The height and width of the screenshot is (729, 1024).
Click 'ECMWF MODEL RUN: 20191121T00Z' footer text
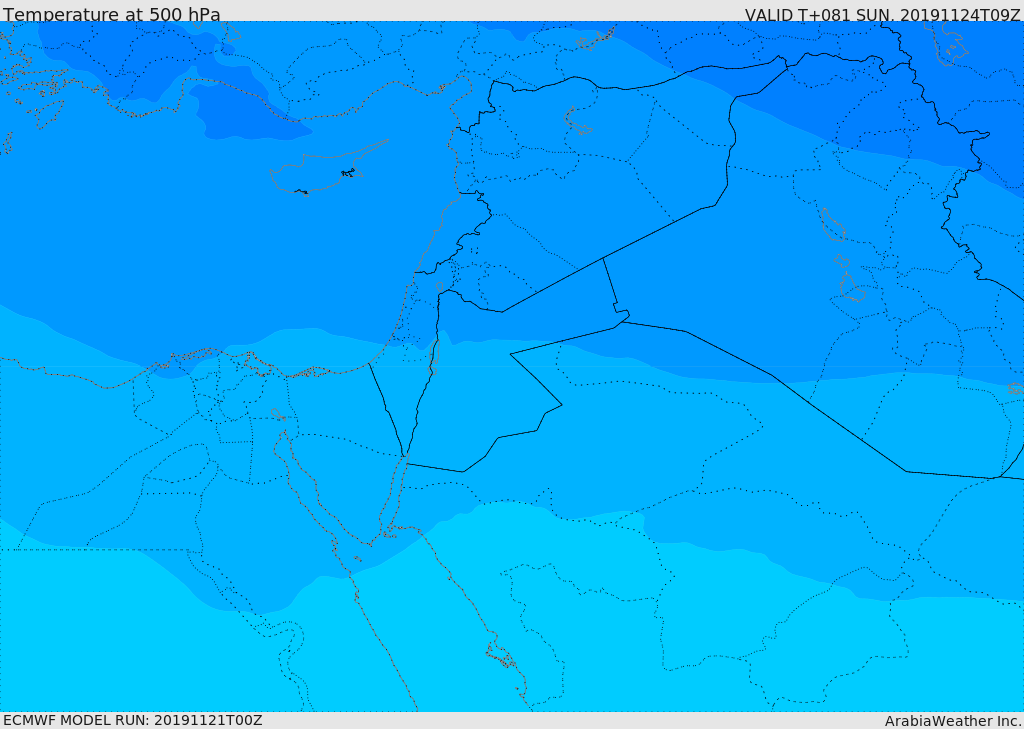pos(133,720)
